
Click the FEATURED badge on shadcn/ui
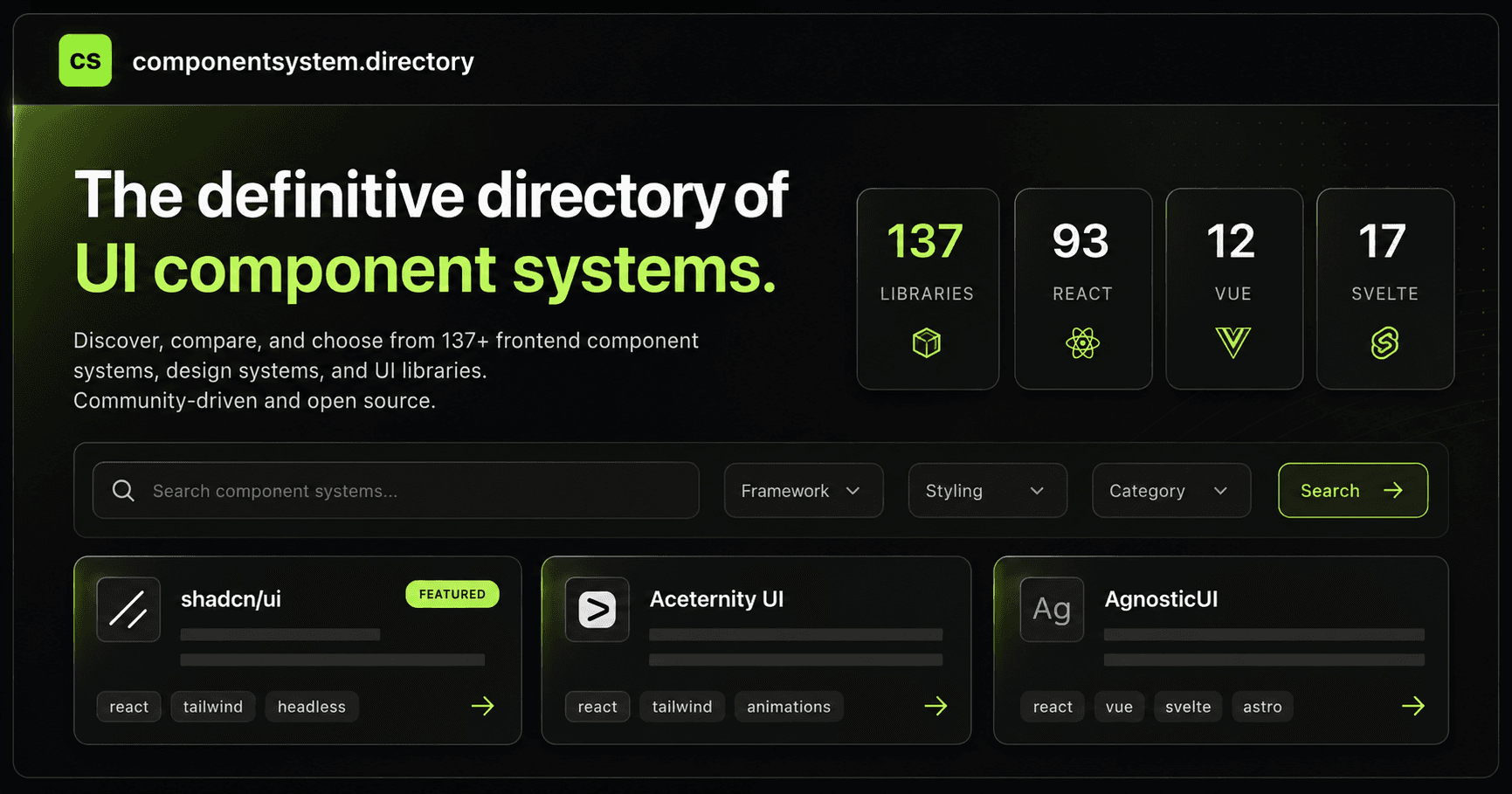[x=452, y=594]
